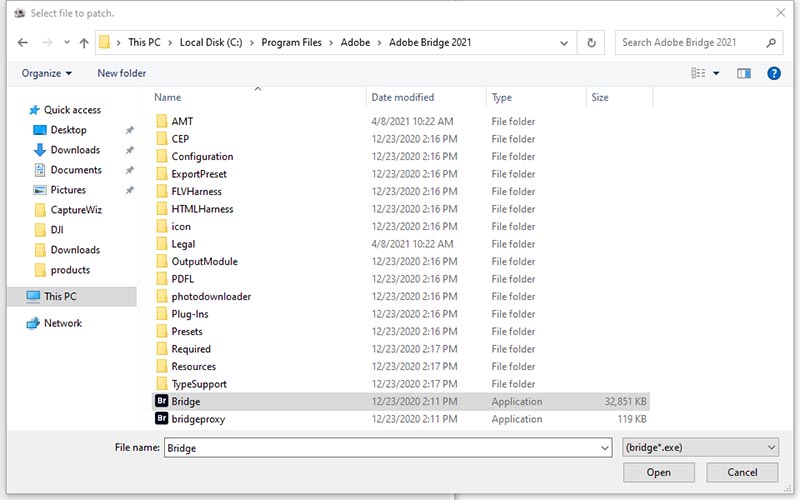Create a New folder

click(121, 73)
